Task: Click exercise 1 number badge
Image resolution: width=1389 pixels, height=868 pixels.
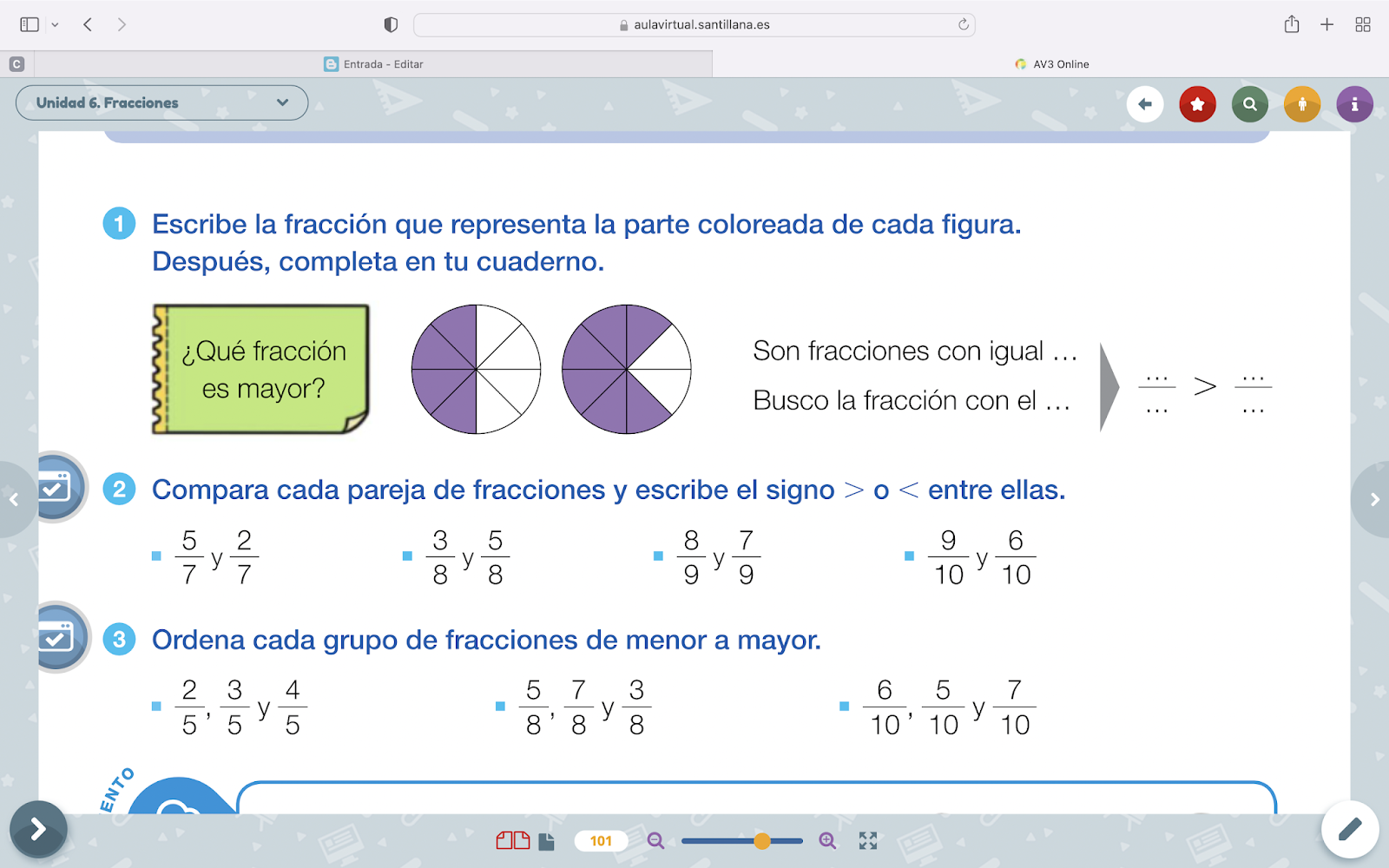Action: (120, 223)
